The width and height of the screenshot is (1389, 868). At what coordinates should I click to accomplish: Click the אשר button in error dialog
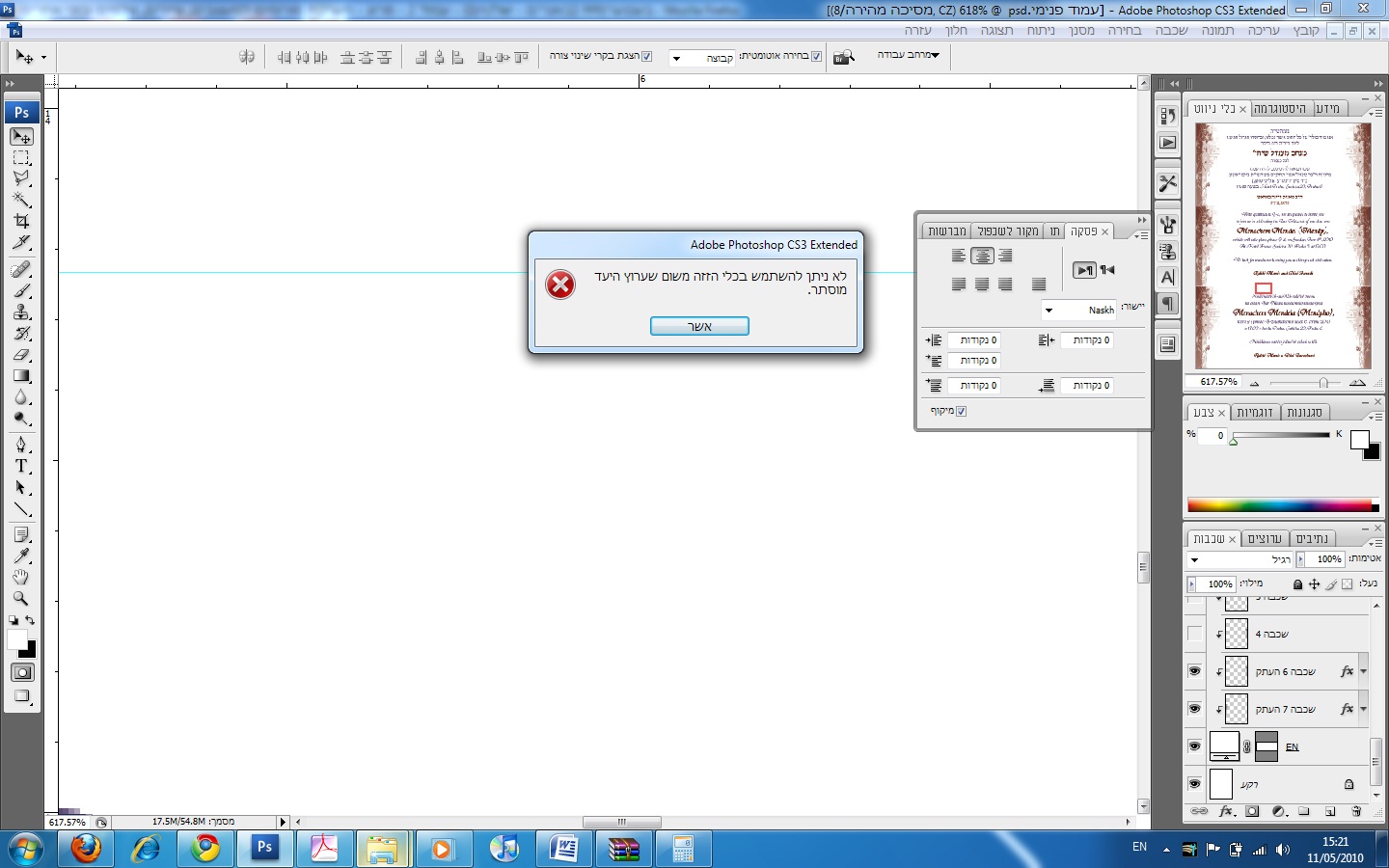click(699, 326)
